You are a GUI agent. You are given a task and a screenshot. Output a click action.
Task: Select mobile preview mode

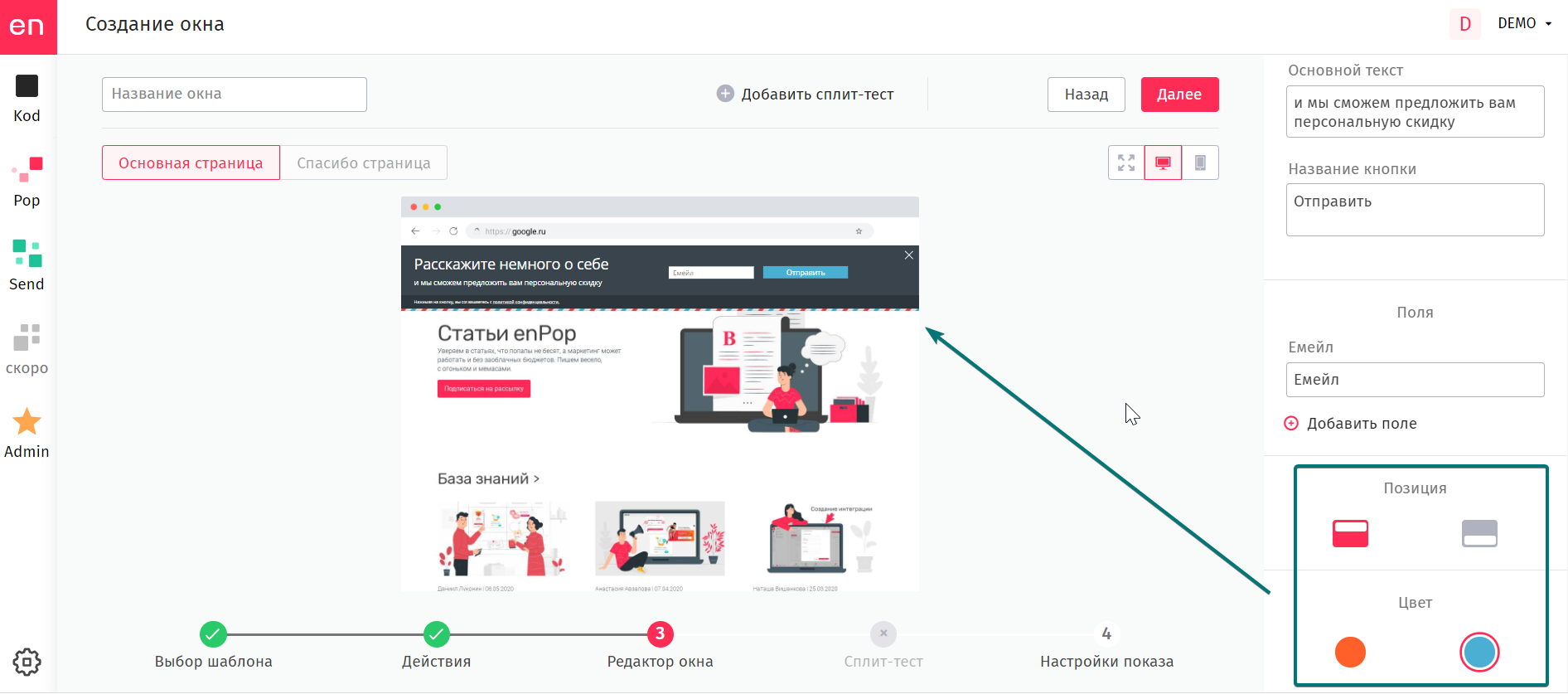coord(1200,163)
